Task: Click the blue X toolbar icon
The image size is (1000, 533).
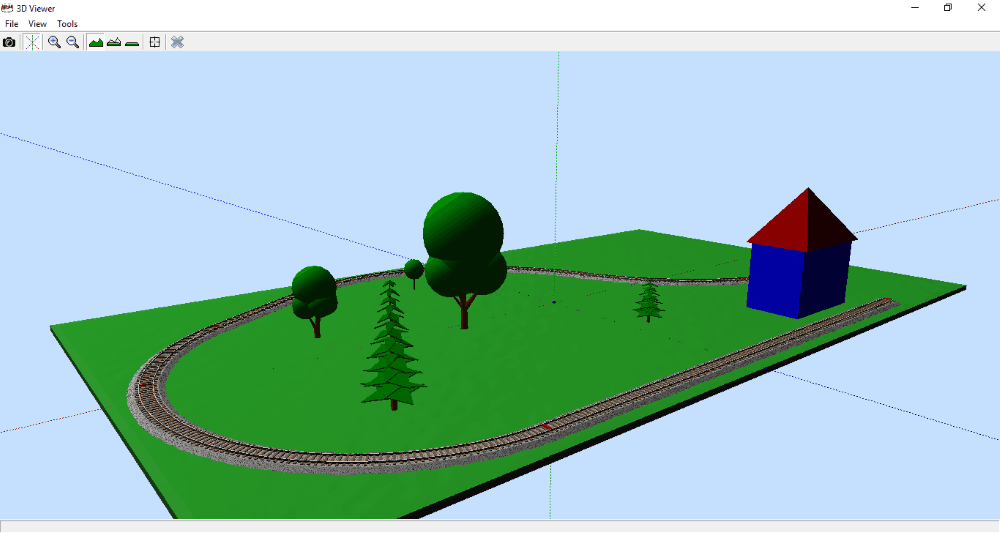Action: pyautogui.click(x=177, y=42)
